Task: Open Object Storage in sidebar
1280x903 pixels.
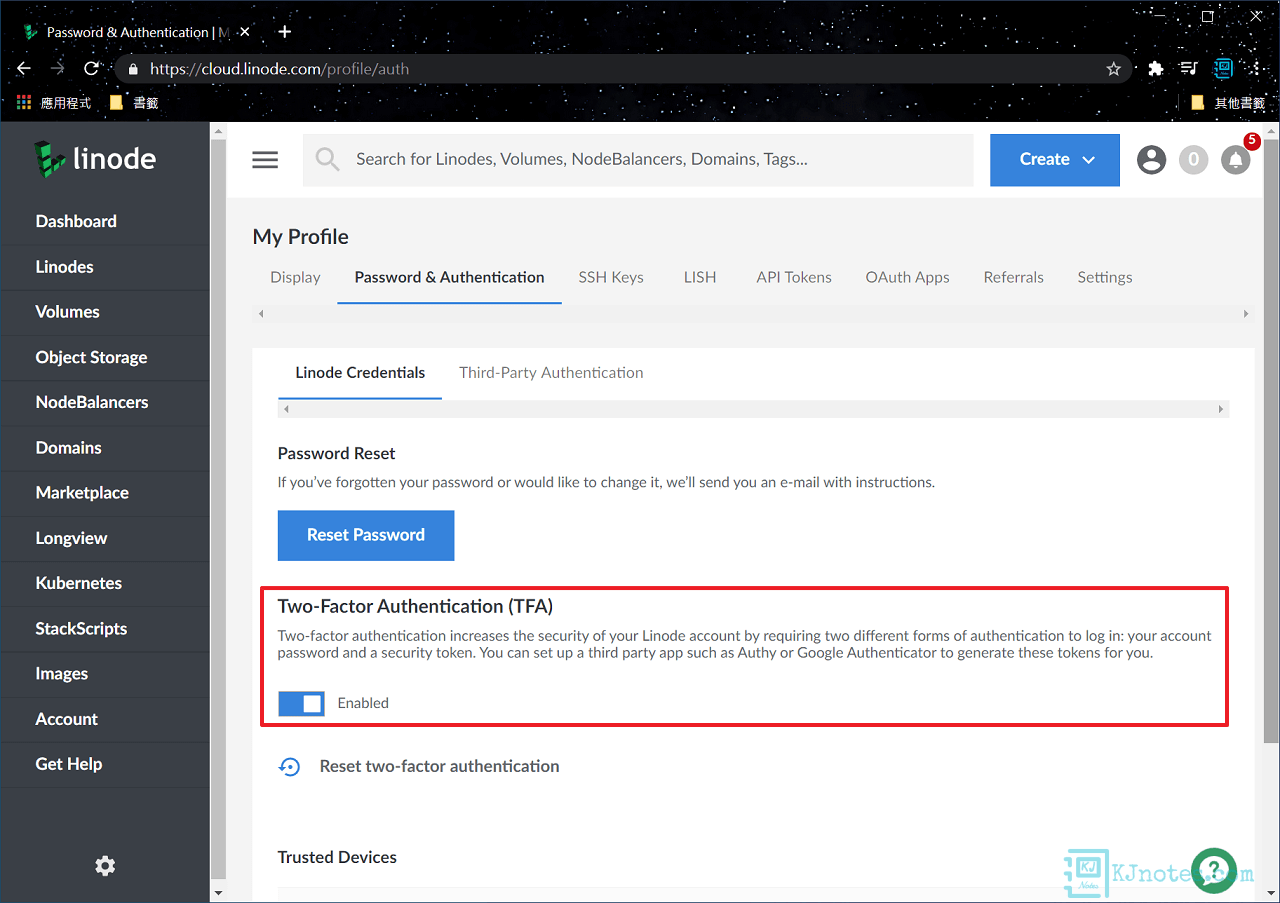Action: coord(105,357)
